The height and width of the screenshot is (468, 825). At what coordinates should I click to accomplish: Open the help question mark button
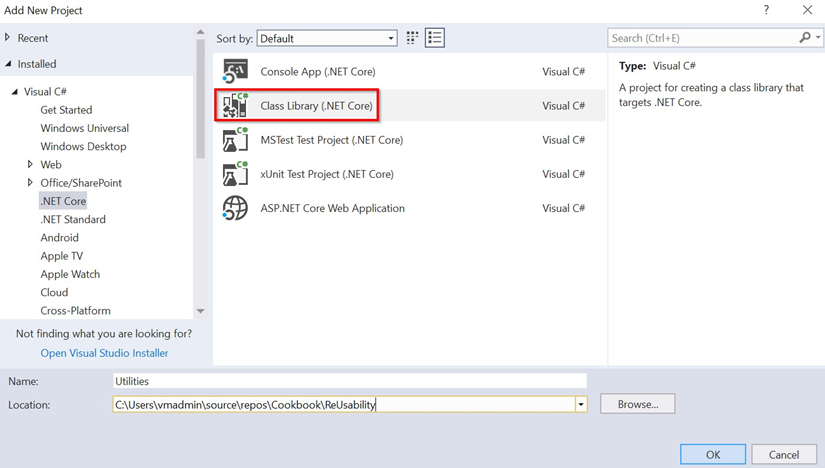pyautogui.click(x=767, y=10)
